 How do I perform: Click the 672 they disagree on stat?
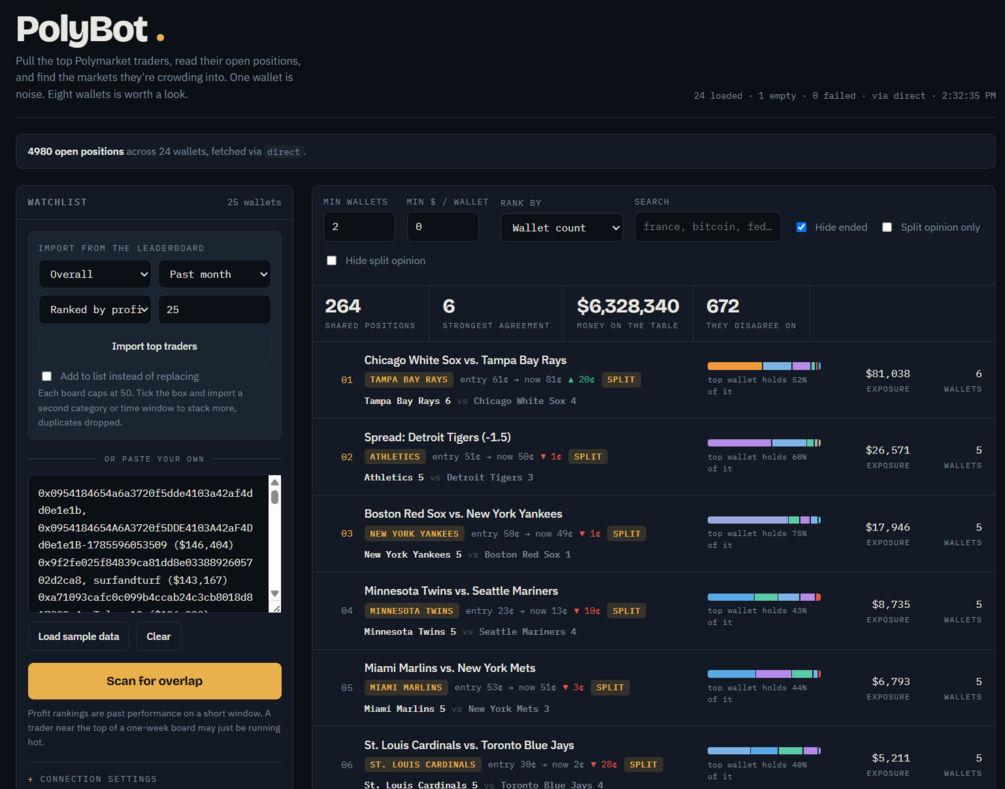pyautogui.click(x=751, y=313)
